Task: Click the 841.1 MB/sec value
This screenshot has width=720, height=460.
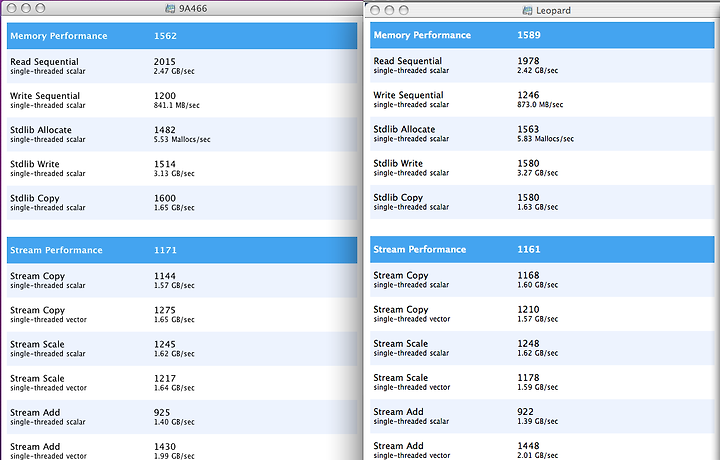Action: tap(177, 105)
